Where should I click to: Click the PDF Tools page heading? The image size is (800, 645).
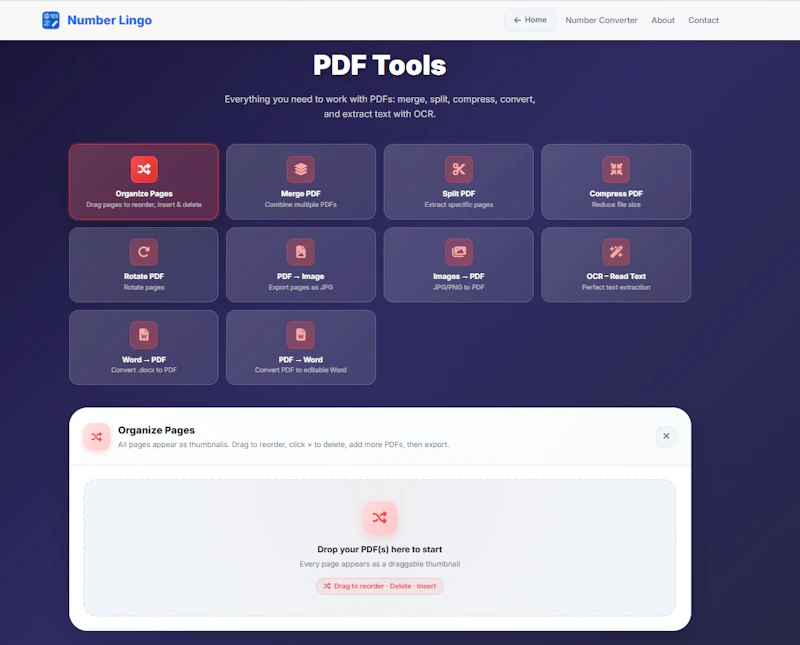click(380, 65)
